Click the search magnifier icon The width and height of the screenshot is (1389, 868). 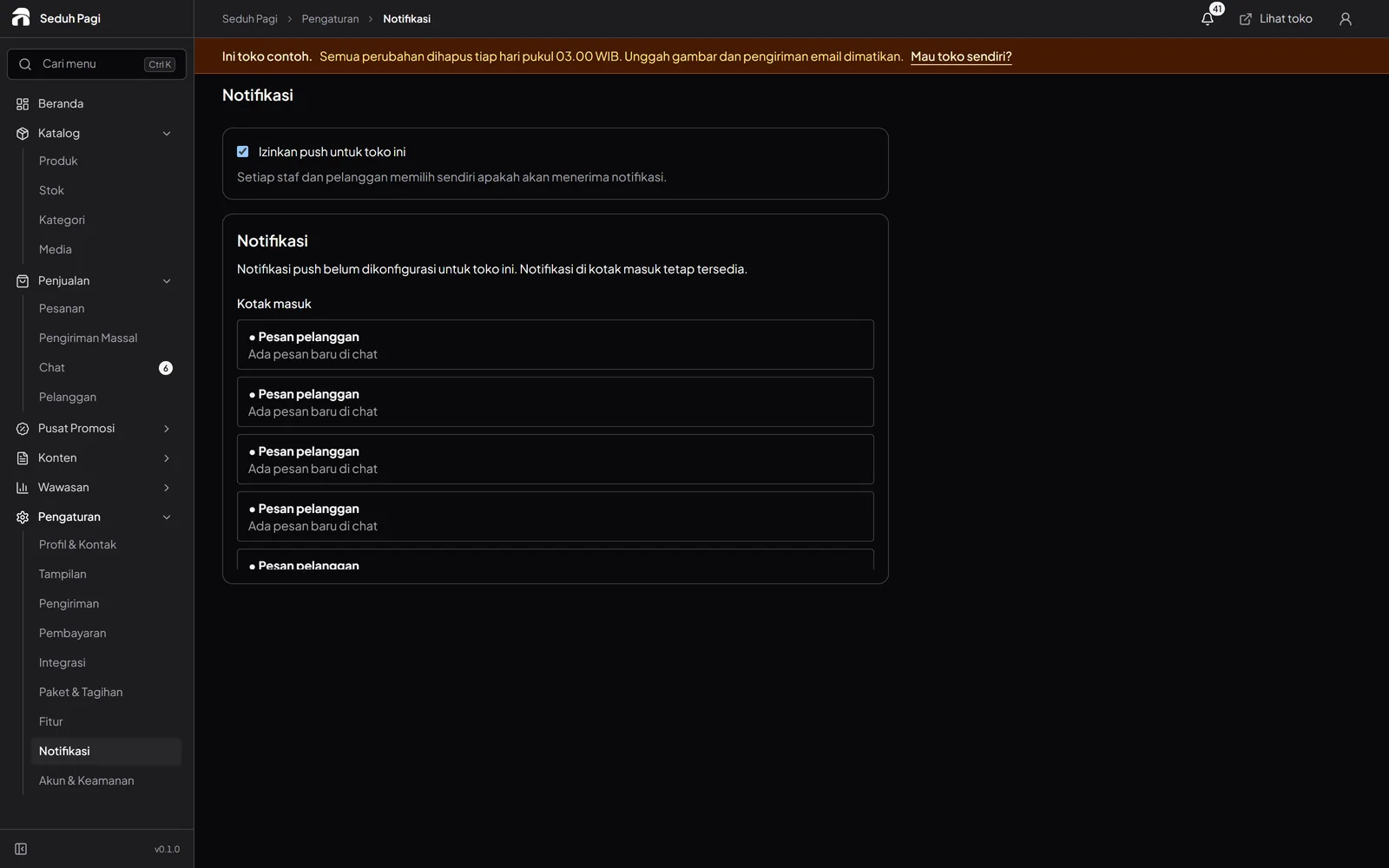point(25,64)
